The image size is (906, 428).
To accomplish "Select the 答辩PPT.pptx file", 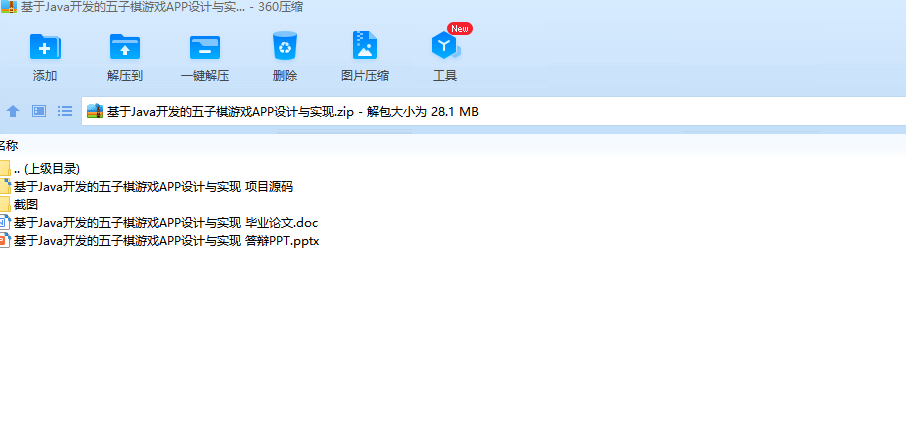I will [159, 240].
